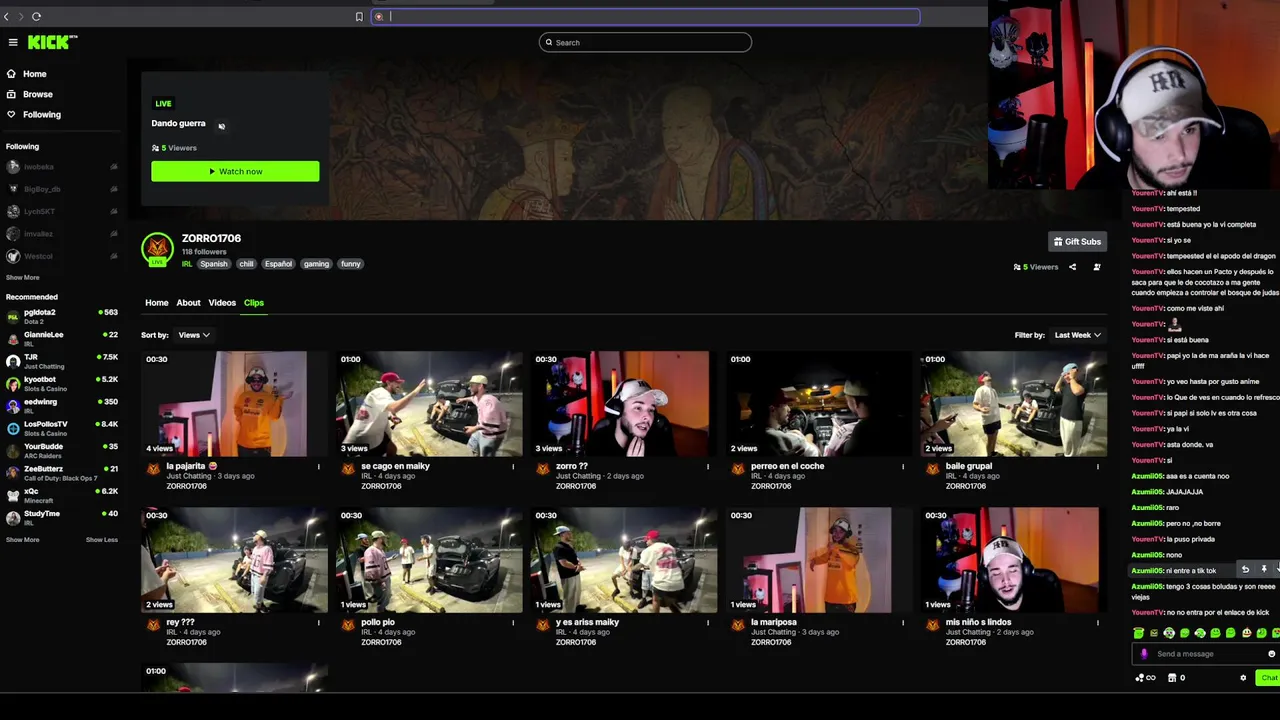Open options menu for la pajarita clip
Viewport: 1280px width, 720px height.
coord(319,466)
